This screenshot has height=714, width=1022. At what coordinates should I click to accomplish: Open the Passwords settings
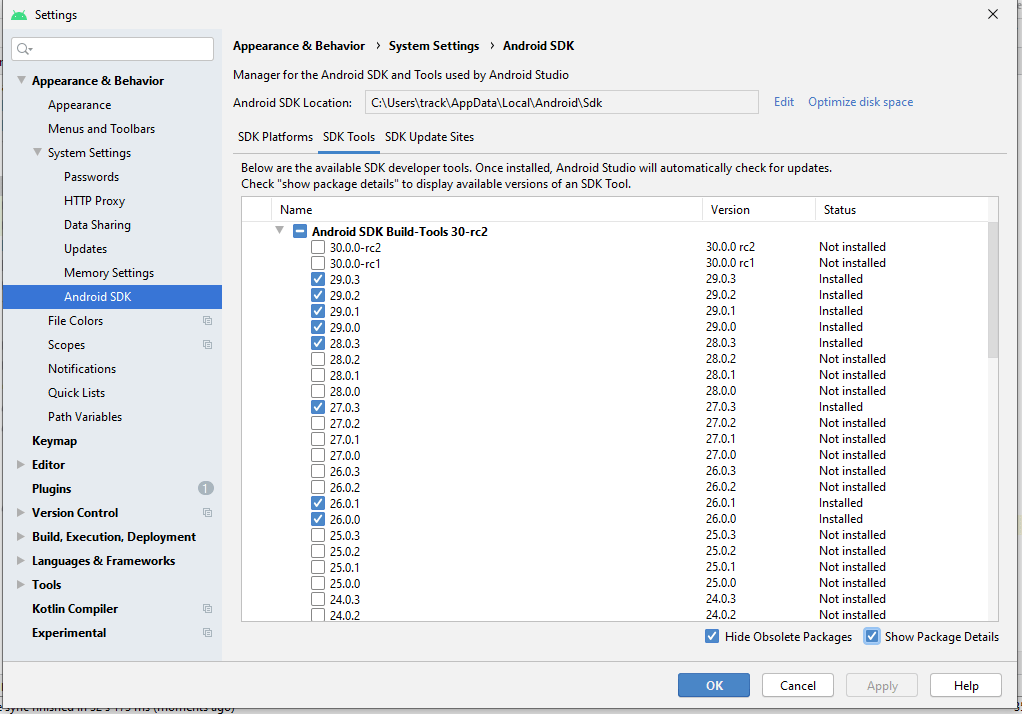pos(91,177)
